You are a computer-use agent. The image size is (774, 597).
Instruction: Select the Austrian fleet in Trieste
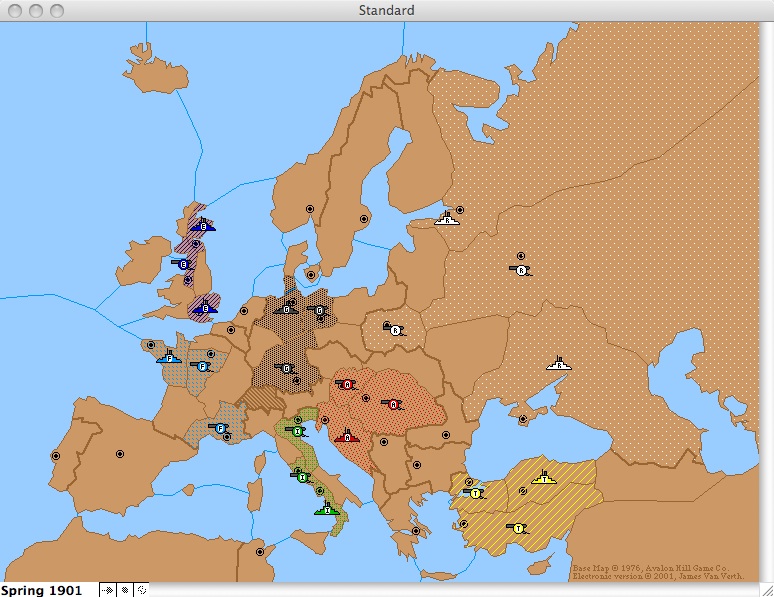pyautogui.click(x=347, y=437)
